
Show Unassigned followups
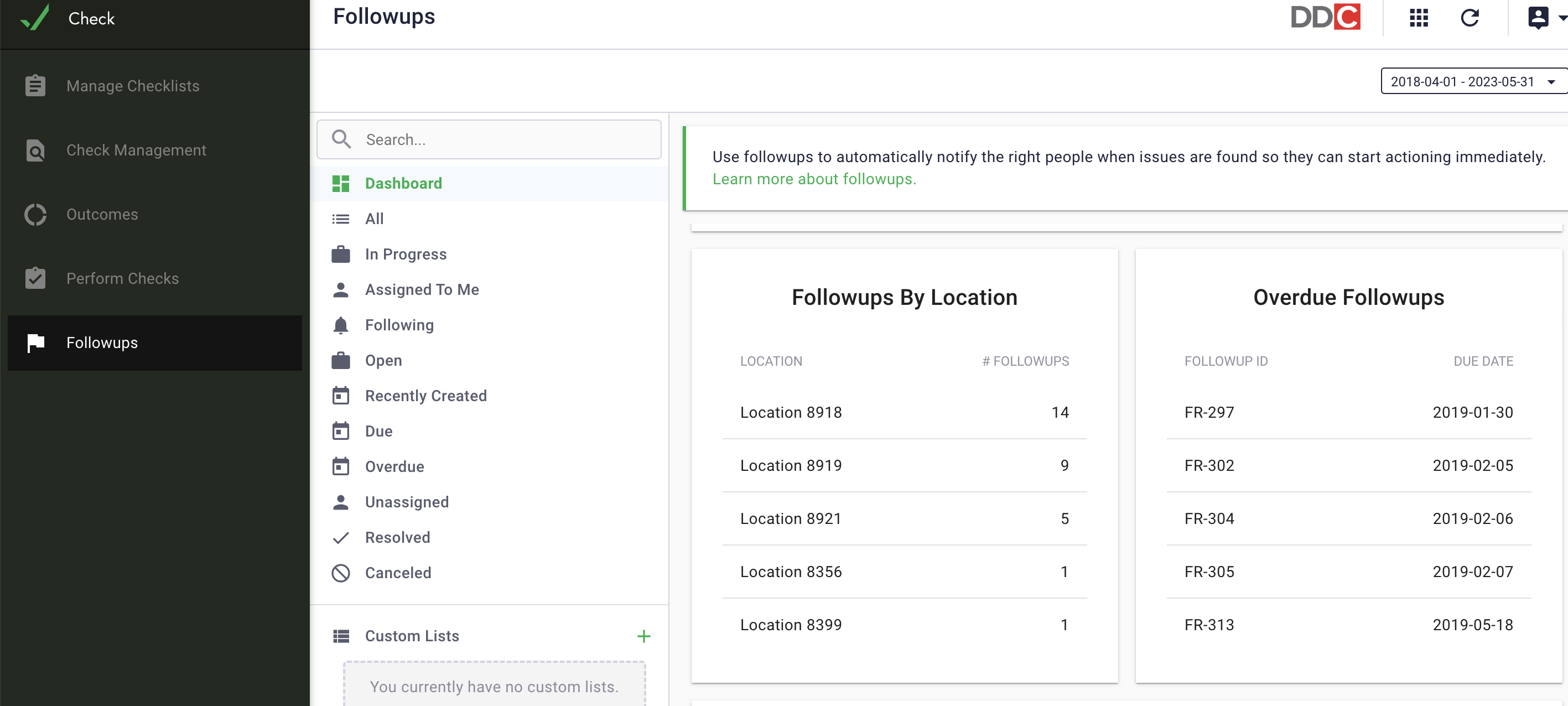(x=490, y=502)
